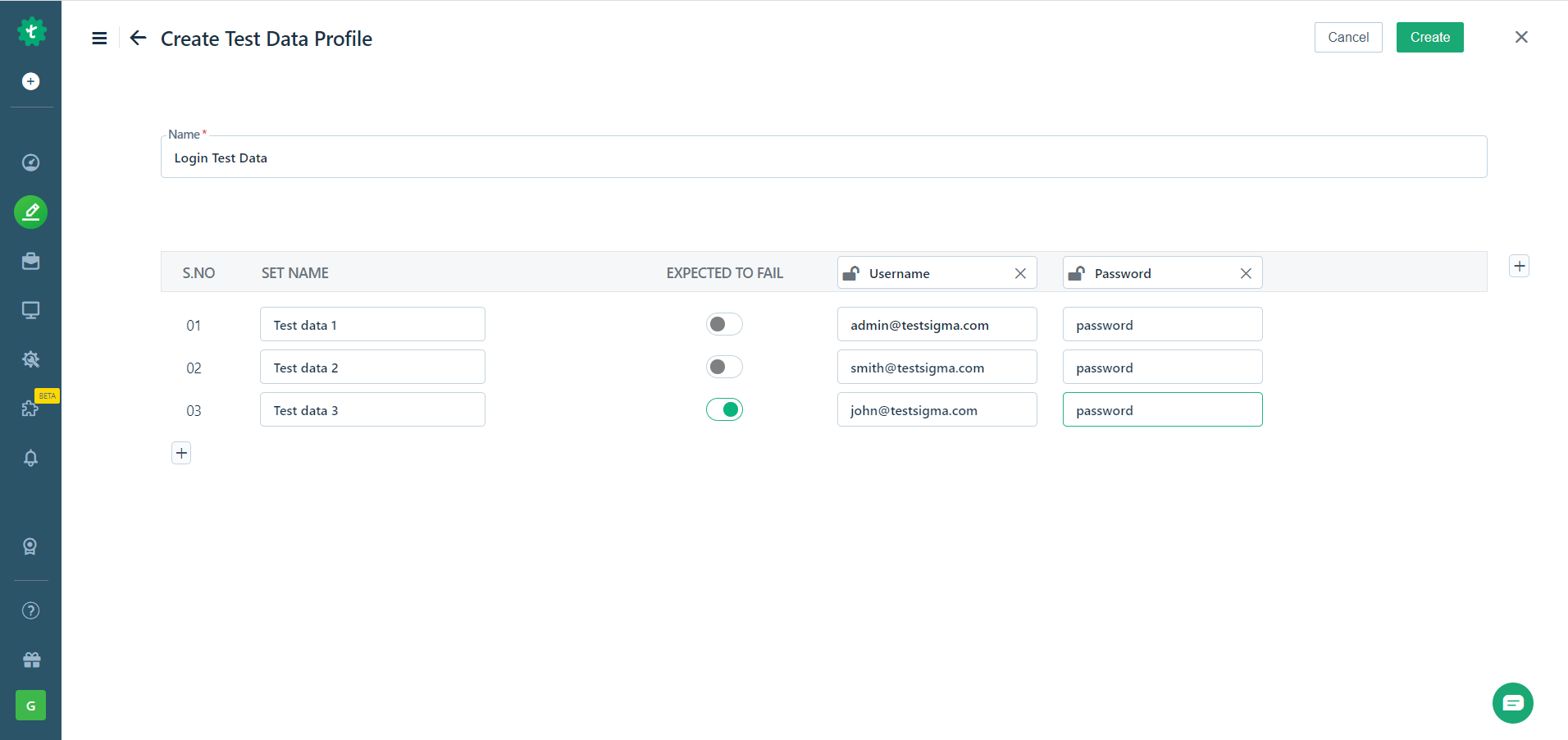This screenshot has height=740, width=1568.
Task: Open the hamburger menu beside the page title
Action: (98, 38)
